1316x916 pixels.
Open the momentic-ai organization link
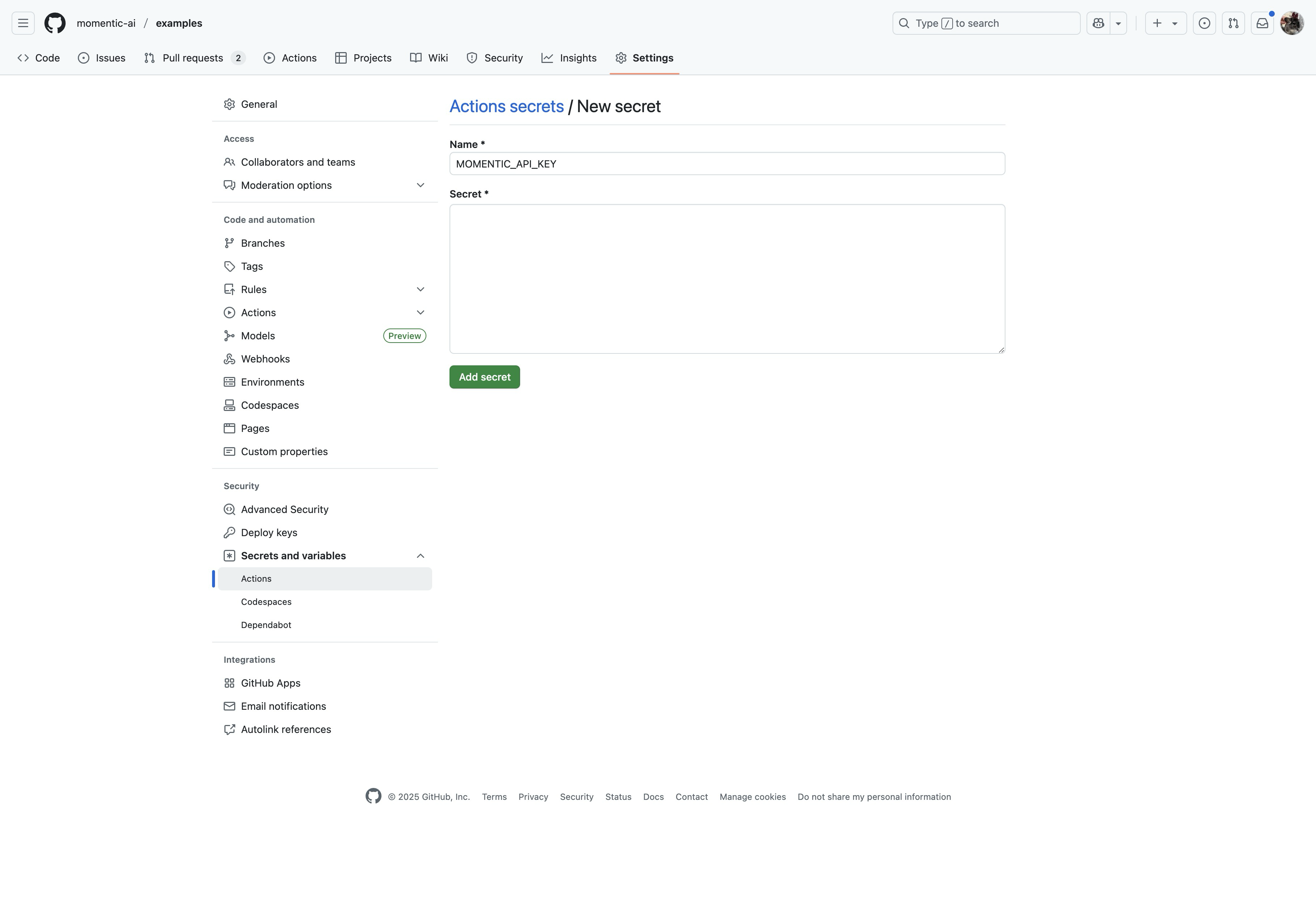tap(106, 24)
